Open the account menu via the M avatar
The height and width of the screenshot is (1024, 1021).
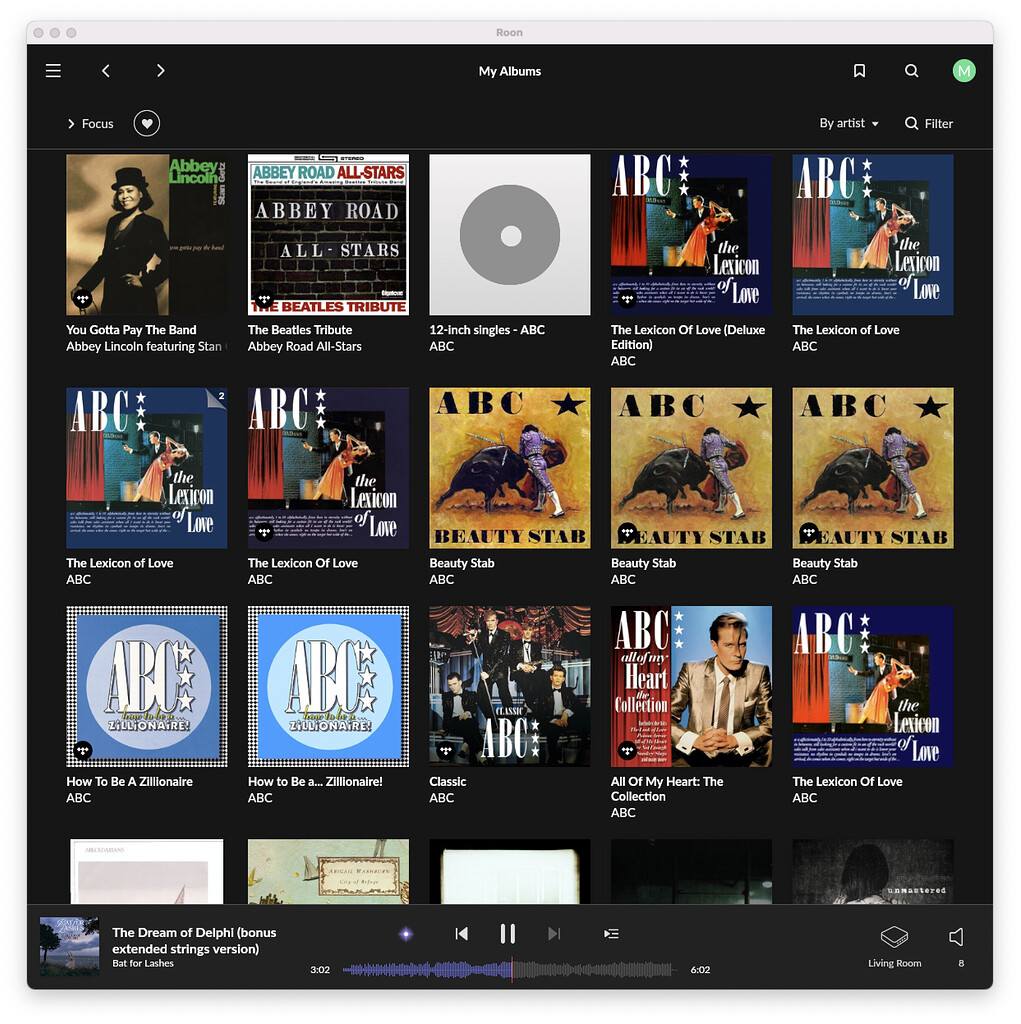[x=964, y=70]
